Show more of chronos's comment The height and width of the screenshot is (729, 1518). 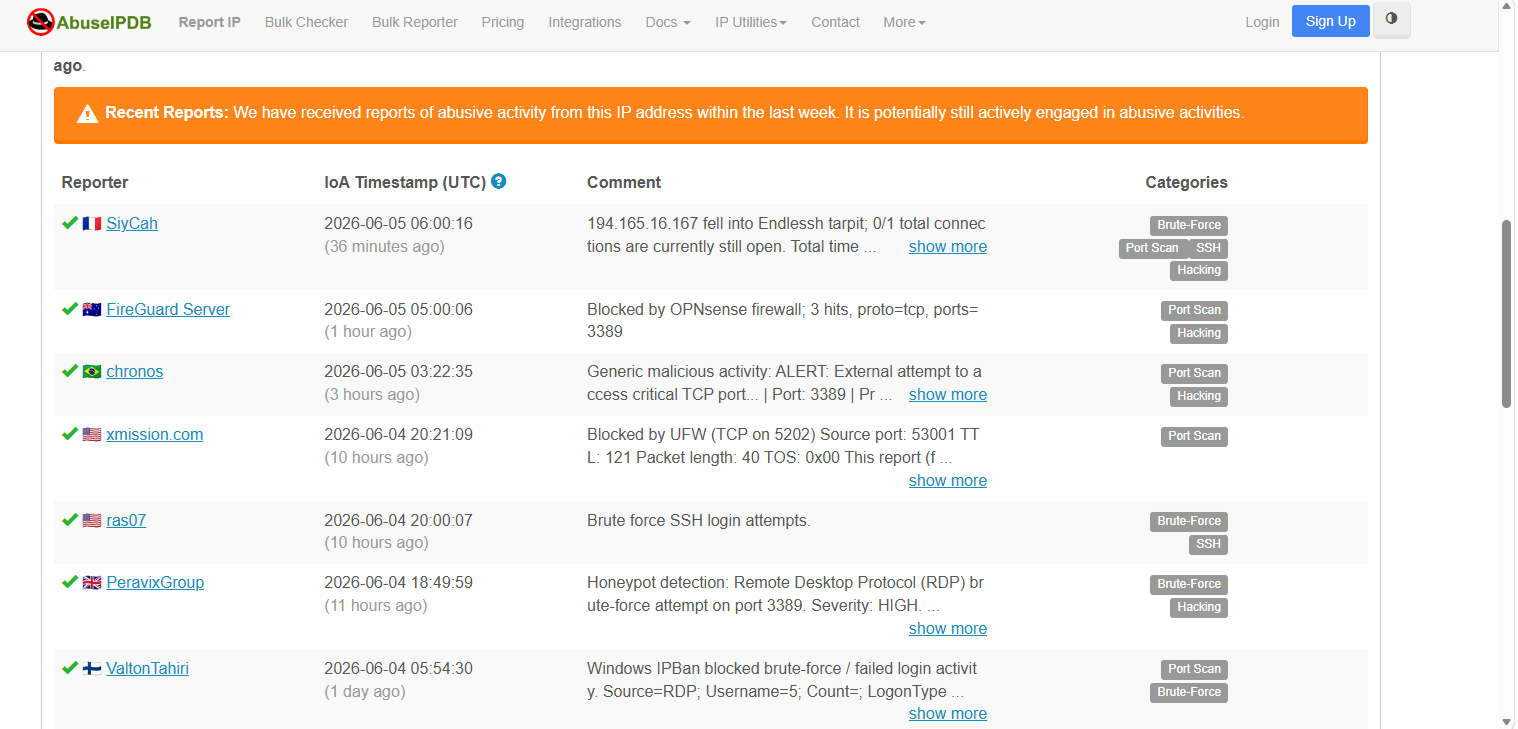pos(948,395)
